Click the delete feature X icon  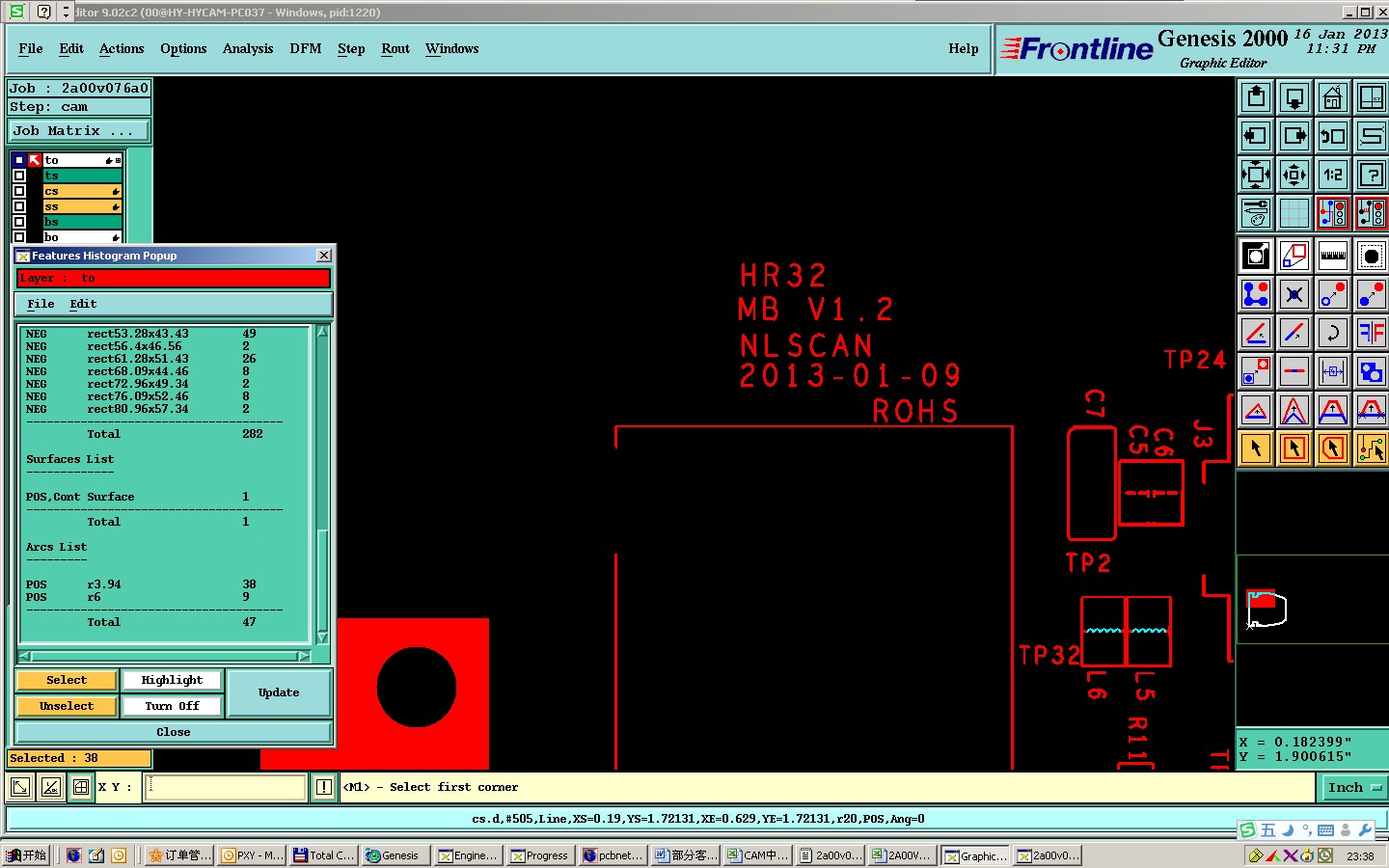(x=1294, y=294)
